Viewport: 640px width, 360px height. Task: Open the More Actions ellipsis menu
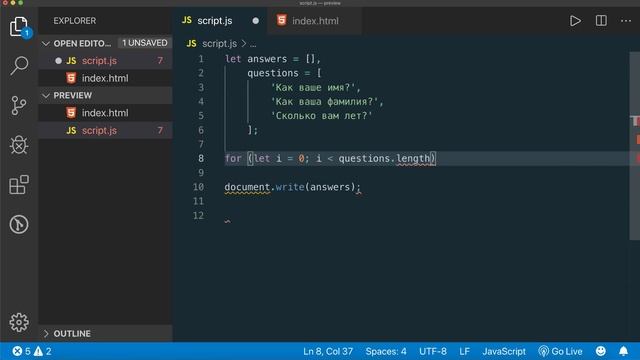click(626, 21)
